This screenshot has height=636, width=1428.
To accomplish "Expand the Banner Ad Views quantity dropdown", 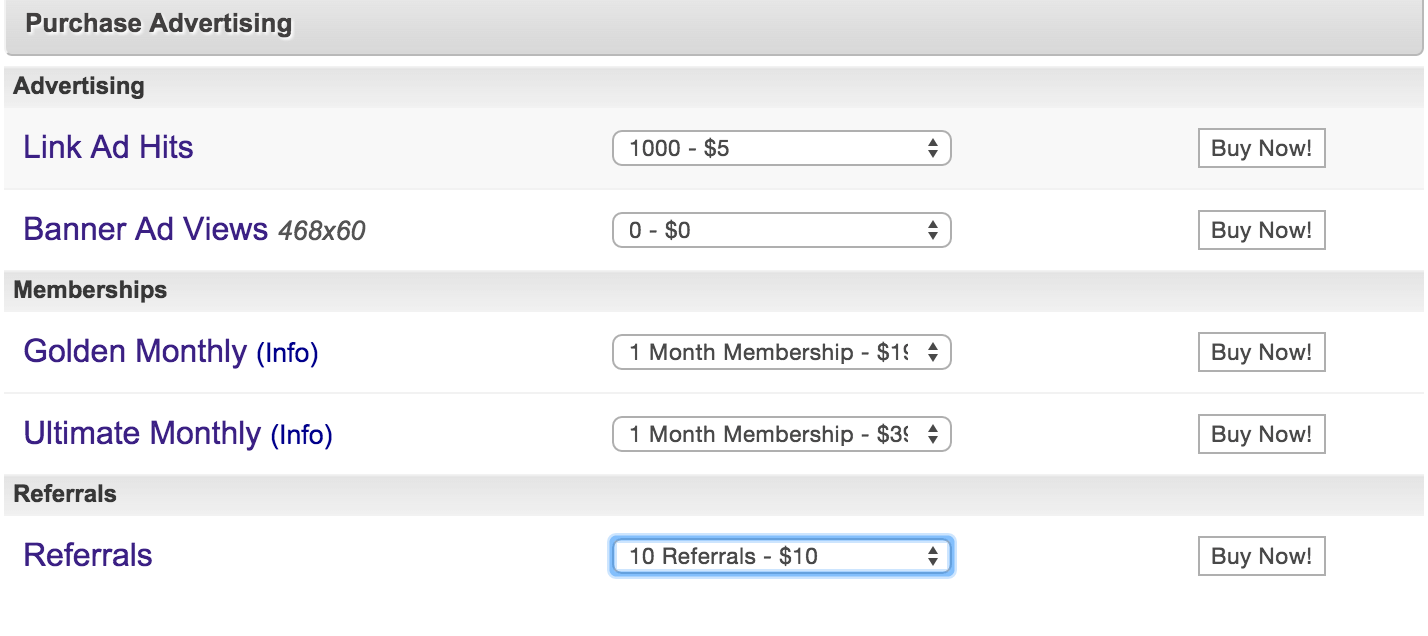I will point(781,231).
